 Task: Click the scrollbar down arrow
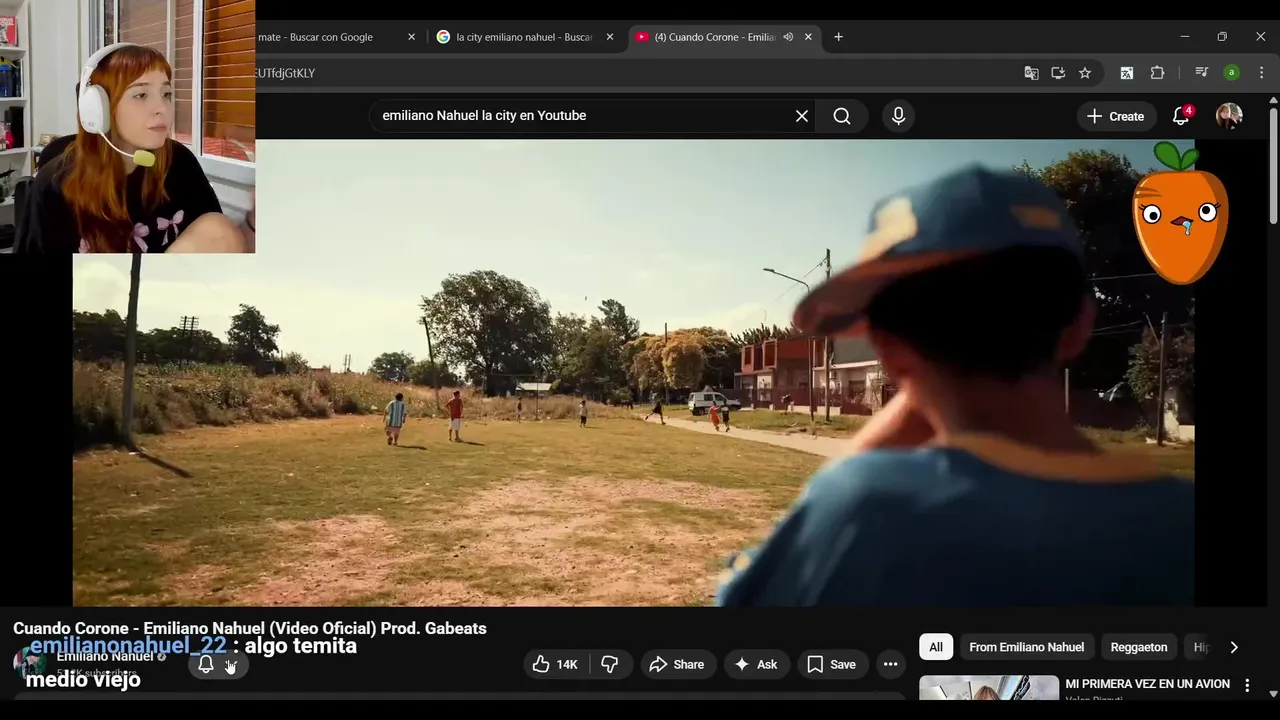[1273, 692]
